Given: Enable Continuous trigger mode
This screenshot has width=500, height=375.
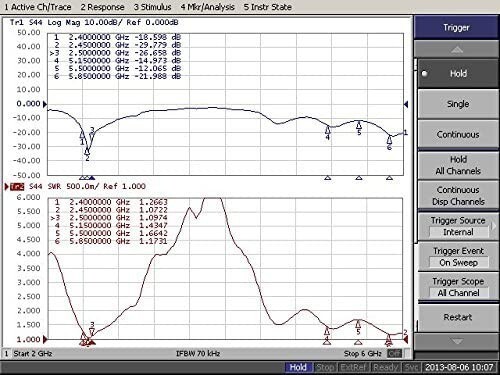Looking at the screenshot, I should coord(458,135).
